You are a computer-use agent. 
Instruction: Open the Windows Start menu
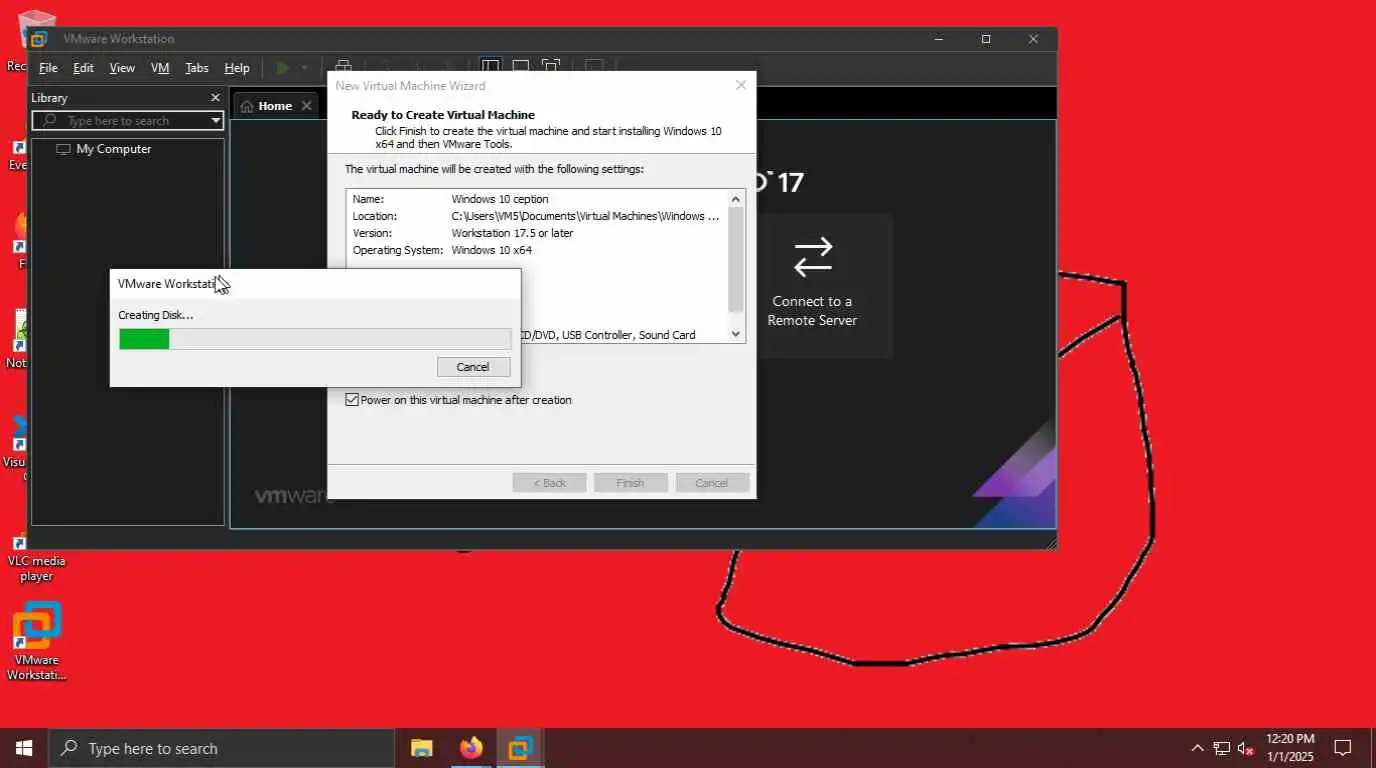pyautogui.click(x=24, y=748)
